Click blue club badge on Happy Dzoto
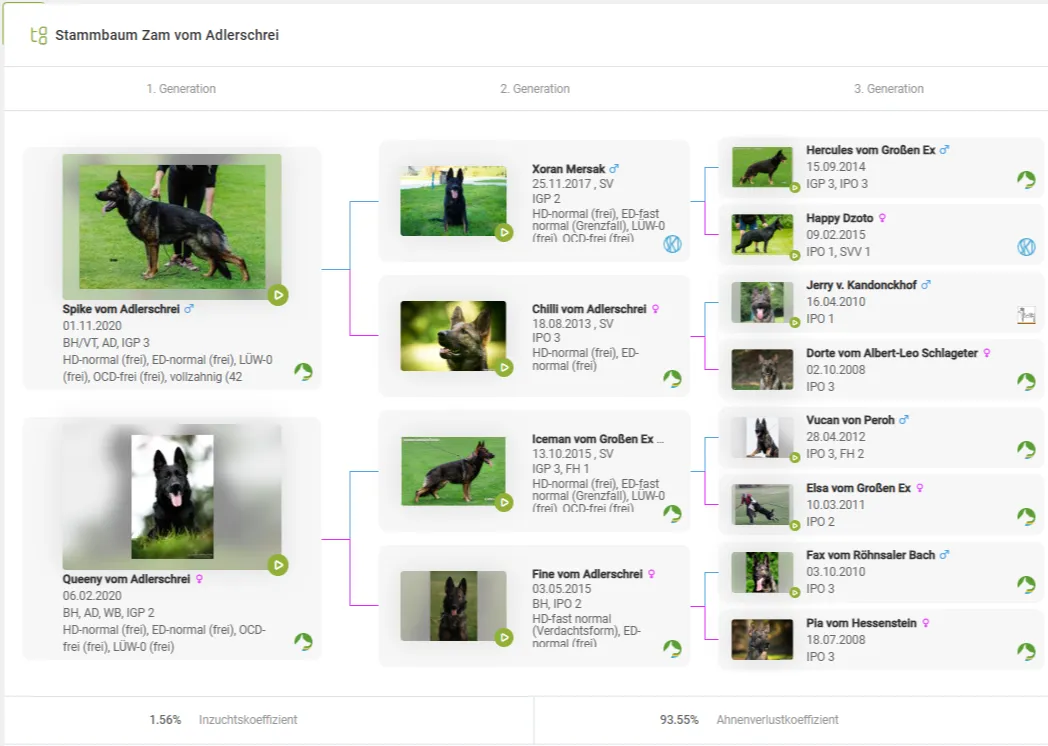The width and height of the screenshot is (1048, 746). click(x=1026, y=247)
